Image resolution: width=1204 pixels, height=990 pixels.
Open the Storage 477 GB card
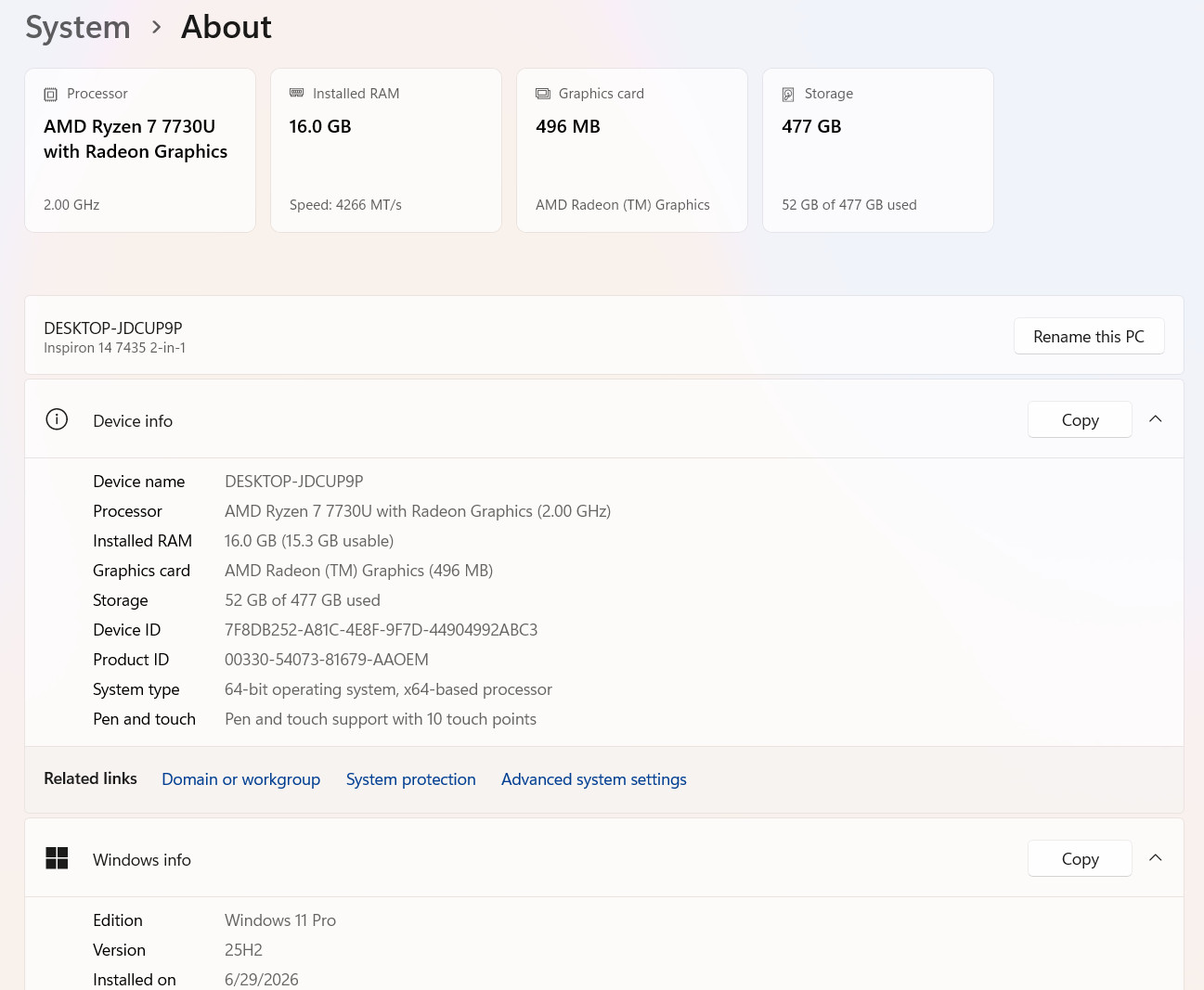pyautogui.click(x=878, y=150)
